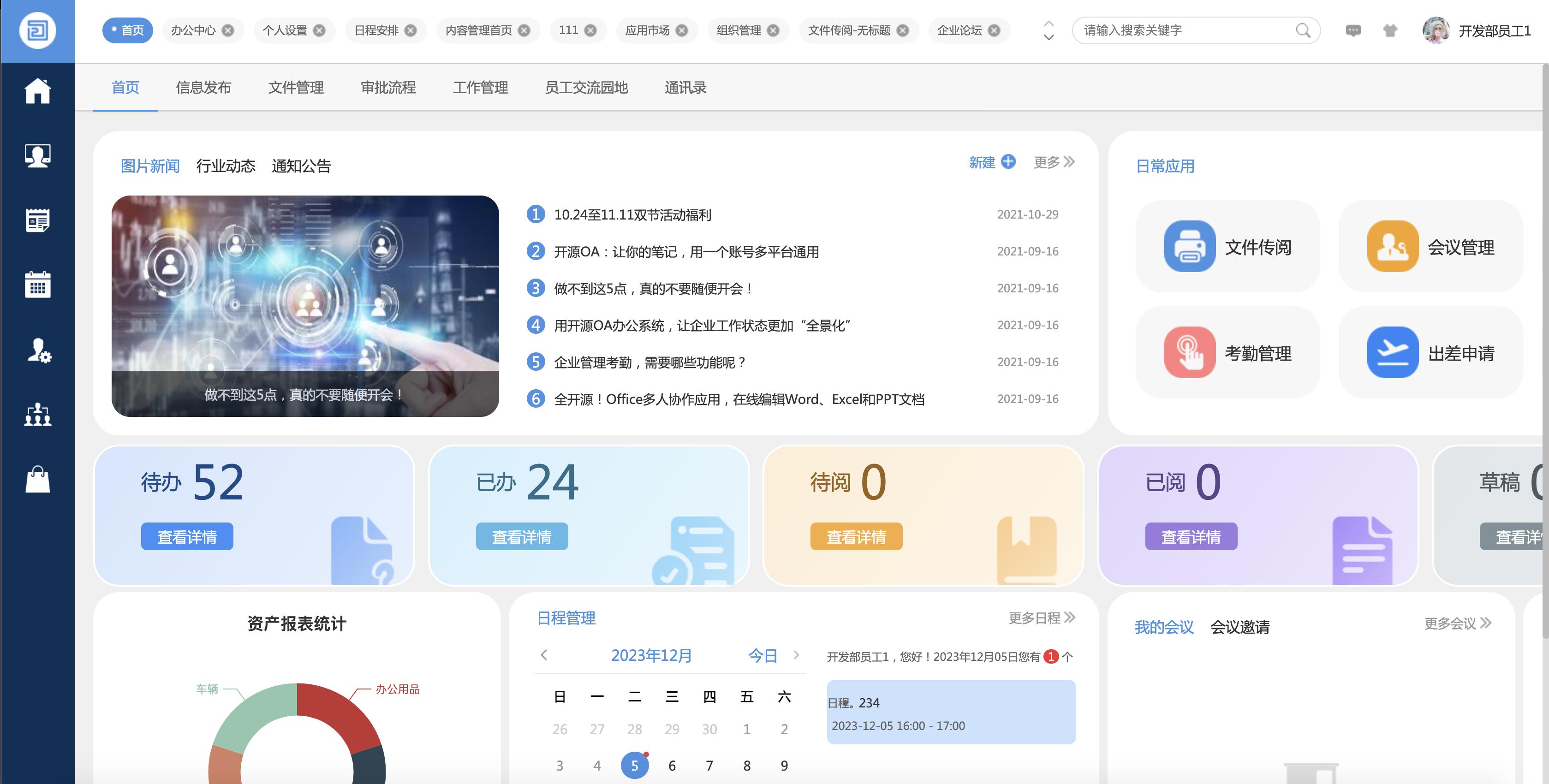Close the 组织管理 tab
The image size is (1549, 784).
tap(773, 30)
